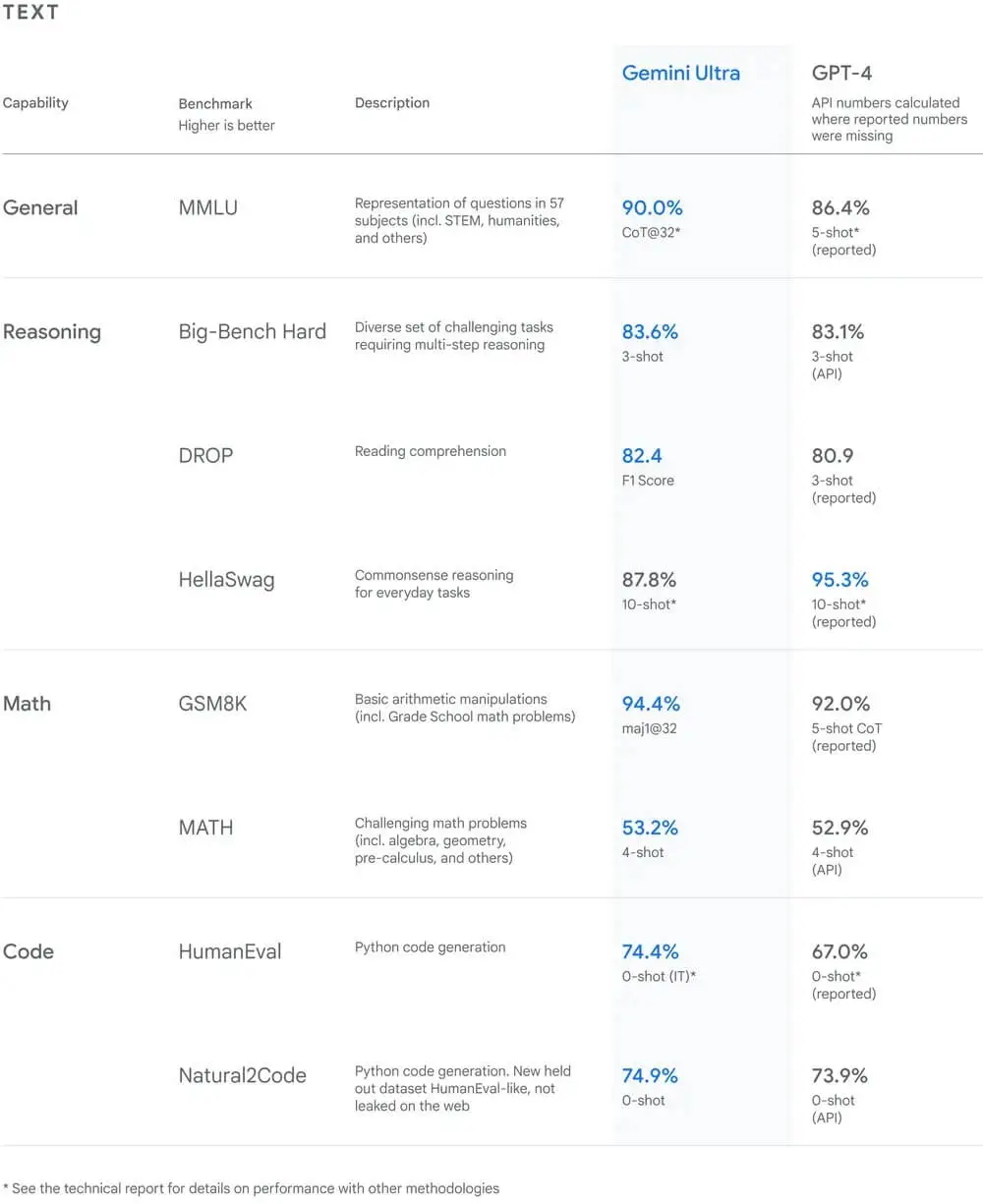The height and width of the screenshot is (1204, 983).
Task: Click GPT-4's 95.3% HellaSwag score
Action: click(839, 580)
